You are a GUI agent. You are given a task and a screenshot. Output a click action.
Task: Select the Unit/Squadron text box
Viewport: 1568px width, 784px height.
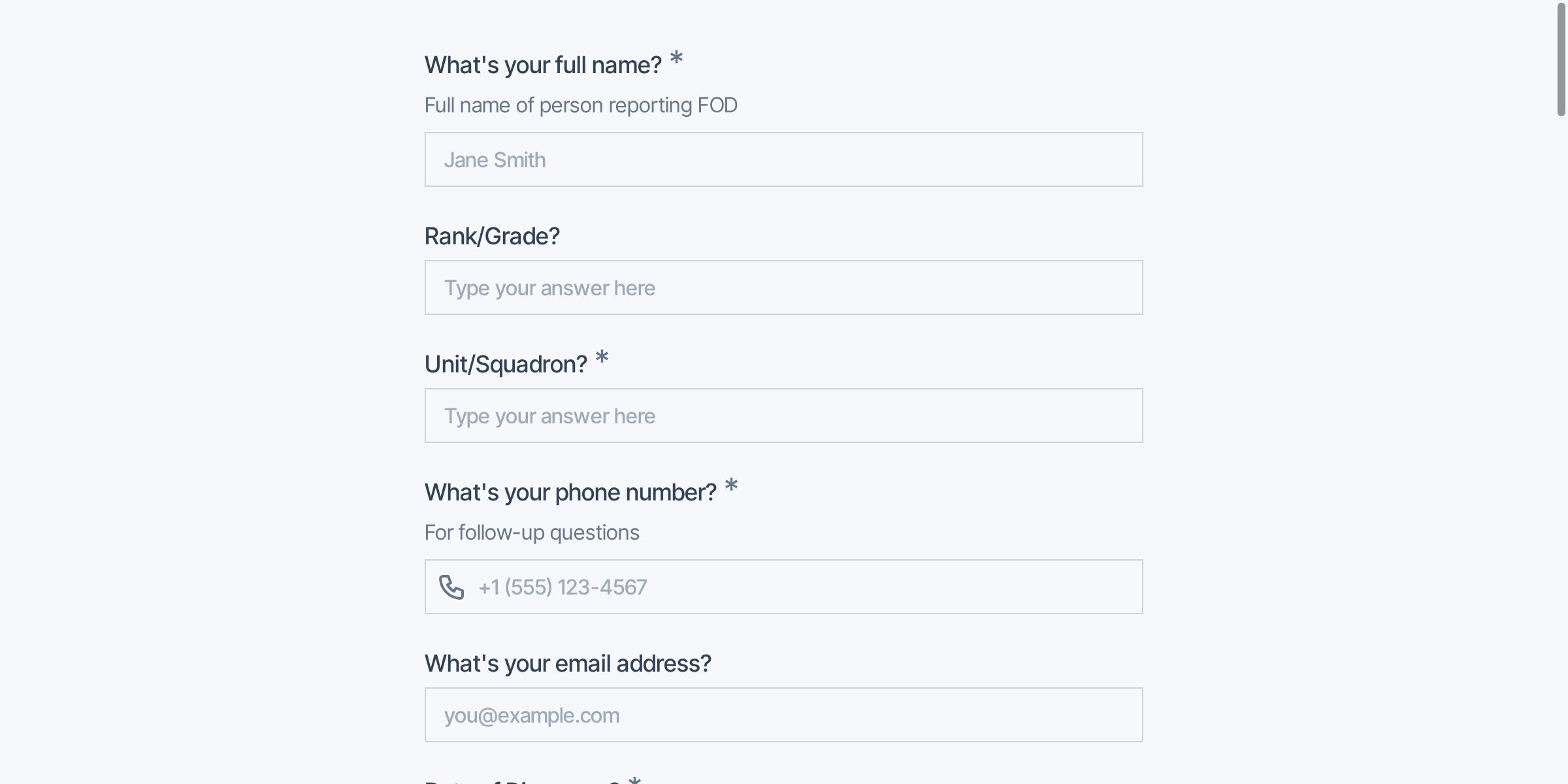pyautogui.click(x=783, y=416)
